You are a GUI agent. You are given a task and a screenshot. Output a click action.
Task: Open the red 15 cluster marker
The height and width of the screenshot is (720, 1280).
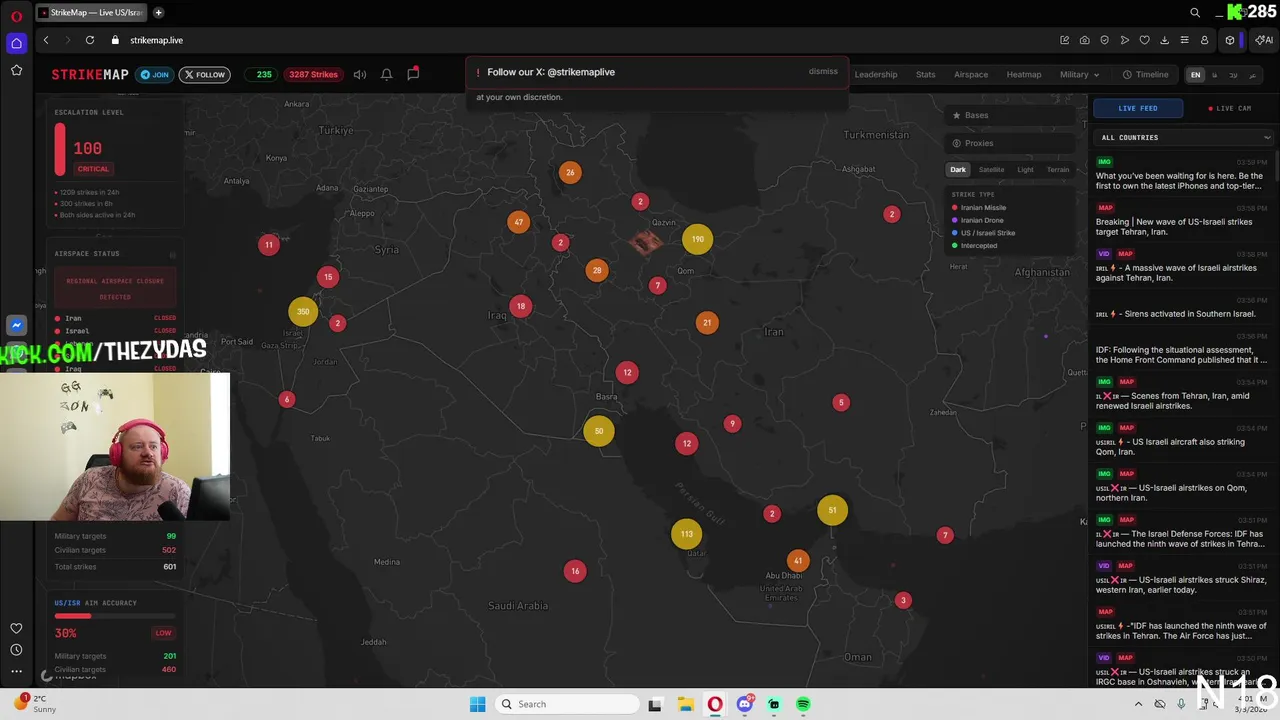328,277
